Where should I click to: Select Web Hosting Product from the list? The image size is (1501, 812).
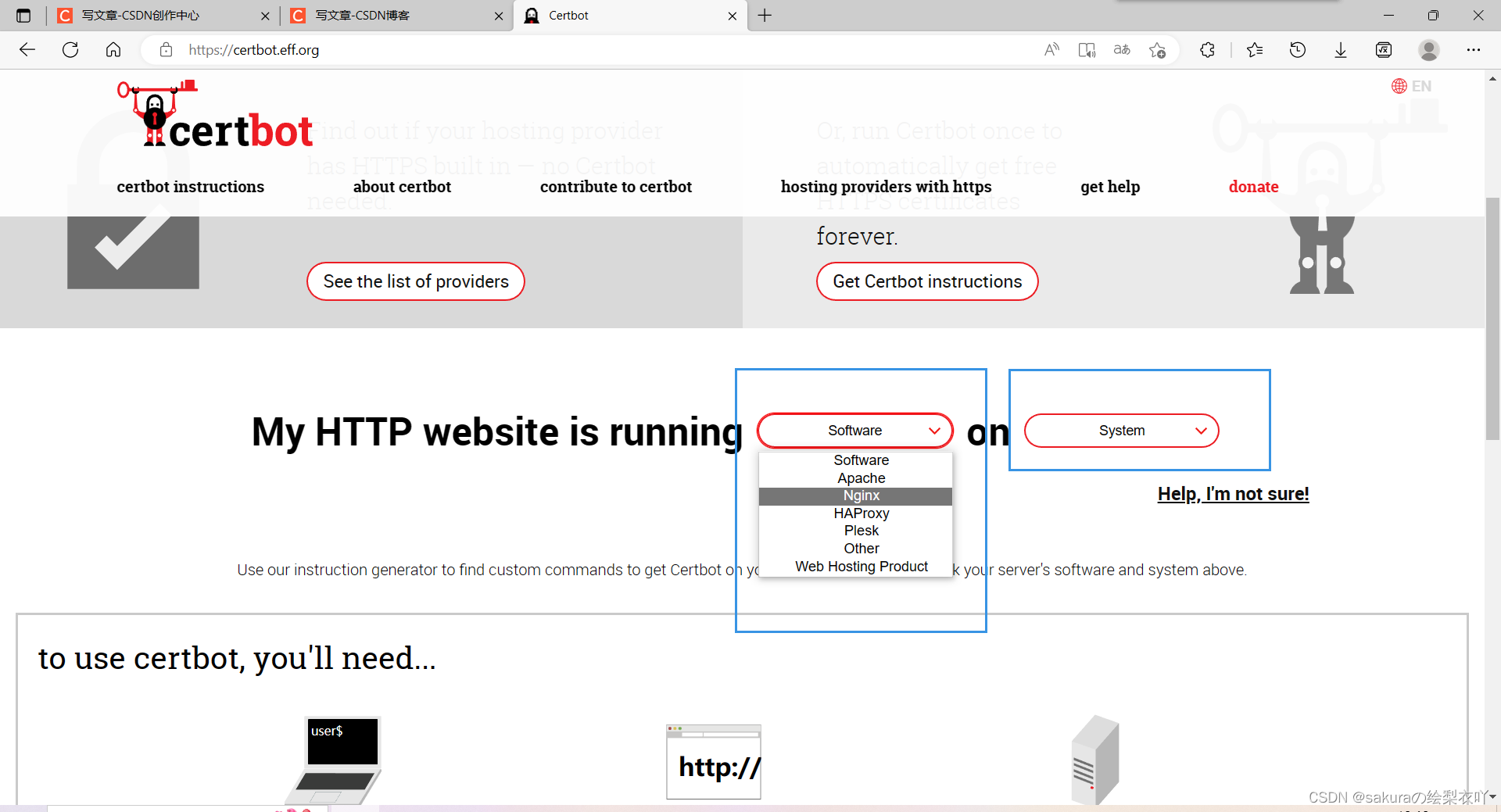[x=856, y=567]
